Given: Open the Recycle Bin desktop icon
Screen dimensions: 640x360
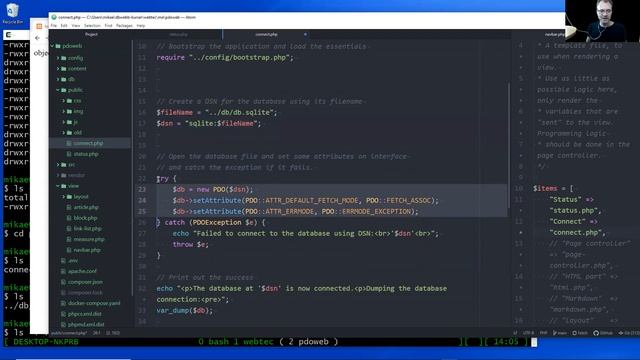Looking at the screenshot, I should 12,13.
